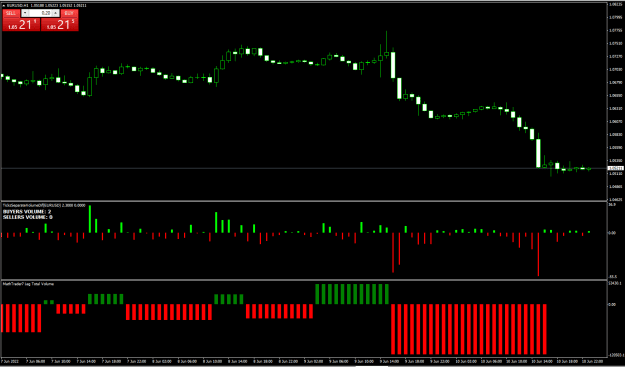Click the sell price tile showing 1.05 21
This screenshot has height=367, width=625.
[x=21, y=24]
